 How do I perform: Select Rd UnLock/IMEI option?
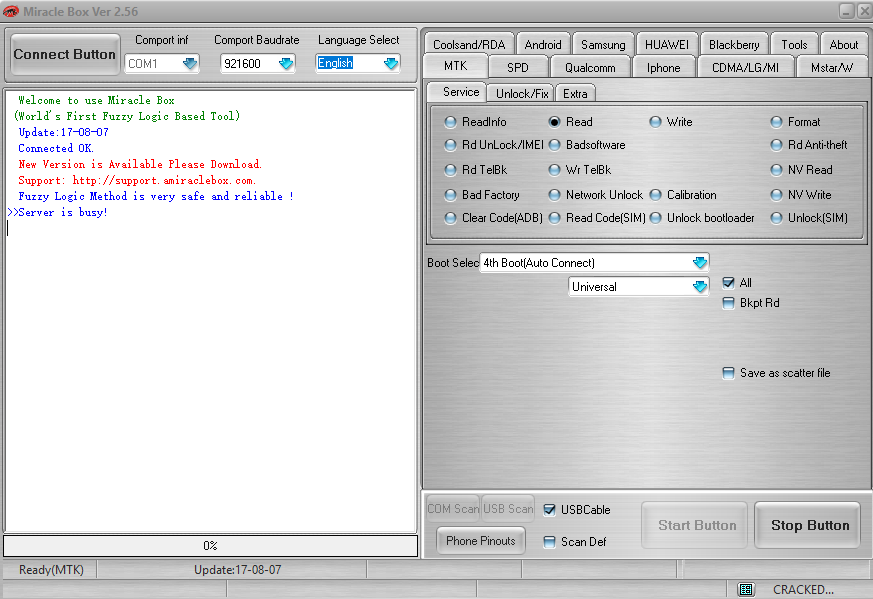tap(494, 145)
